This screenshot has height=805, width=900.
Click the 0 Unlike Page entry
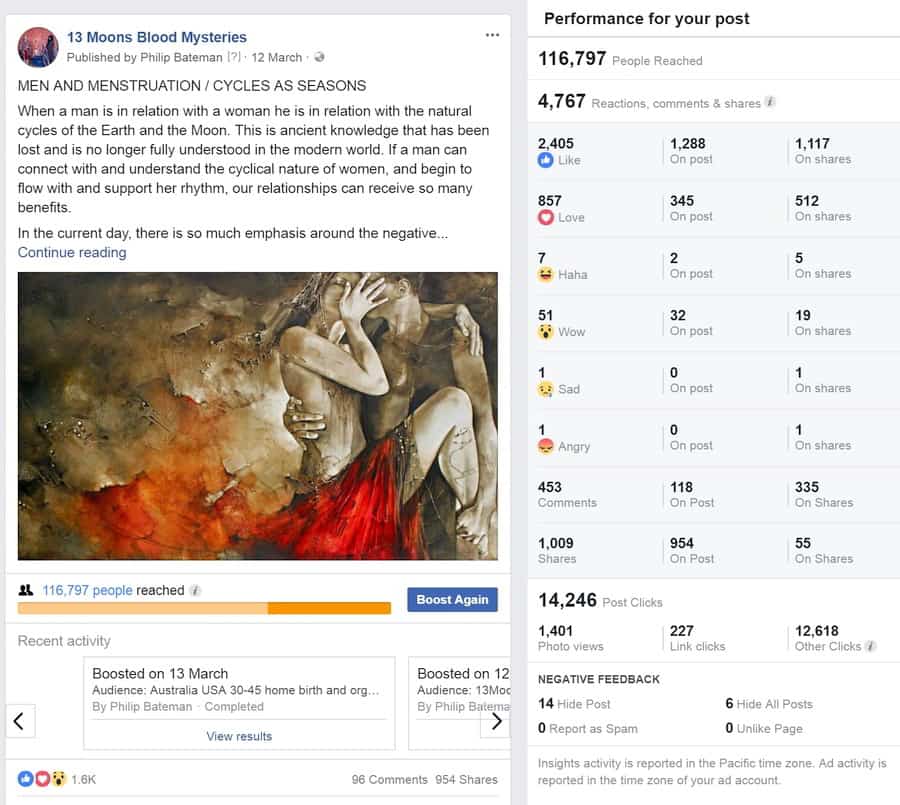763,729
